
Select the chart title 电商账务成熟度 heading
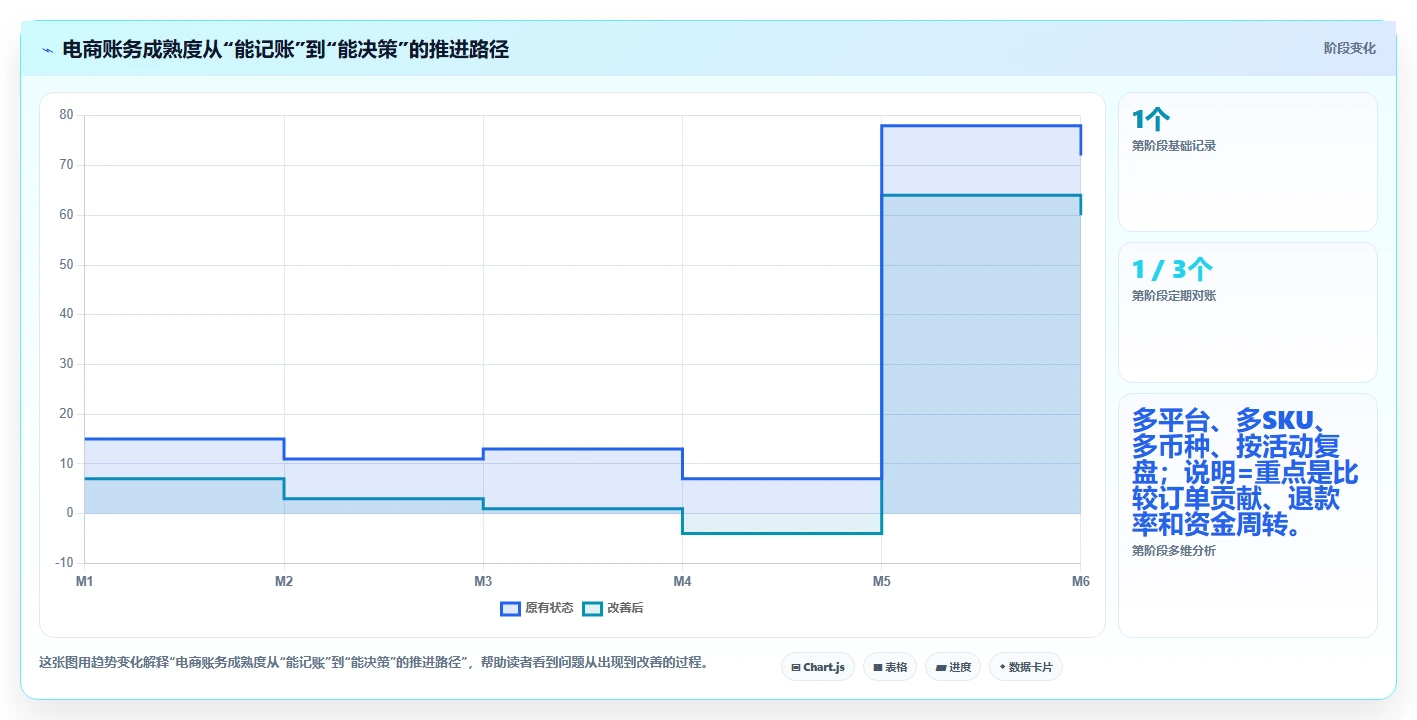[x=286, y=49]
